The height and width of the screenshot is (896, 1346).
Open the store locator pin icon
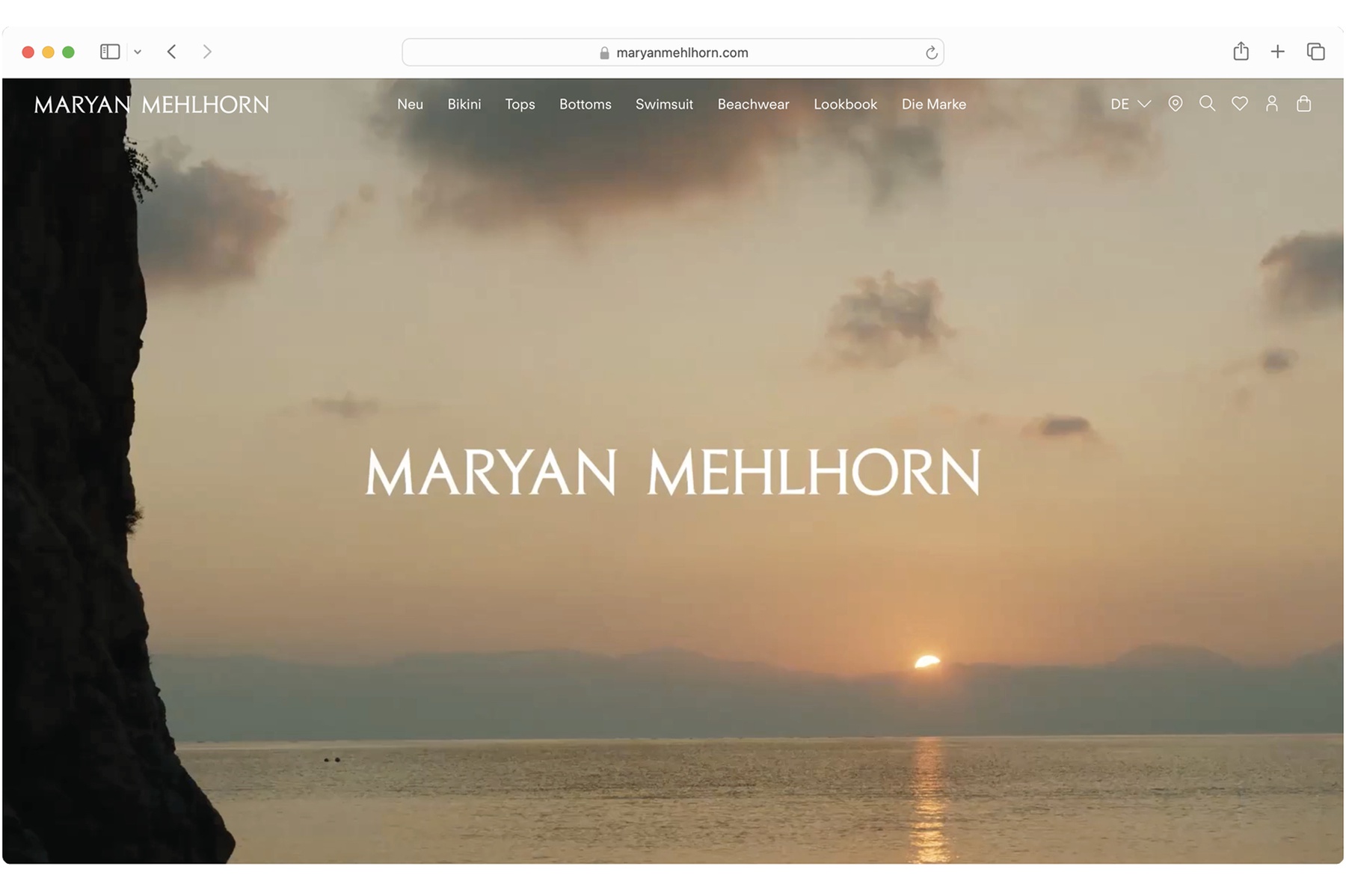point(1176,104)
